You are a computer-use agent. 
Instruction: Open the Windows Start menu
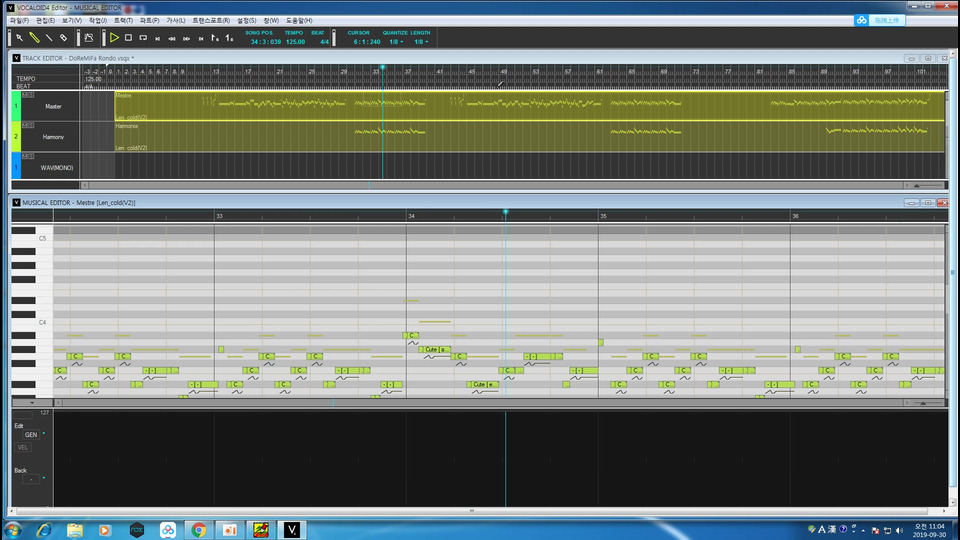coord(13,530)
